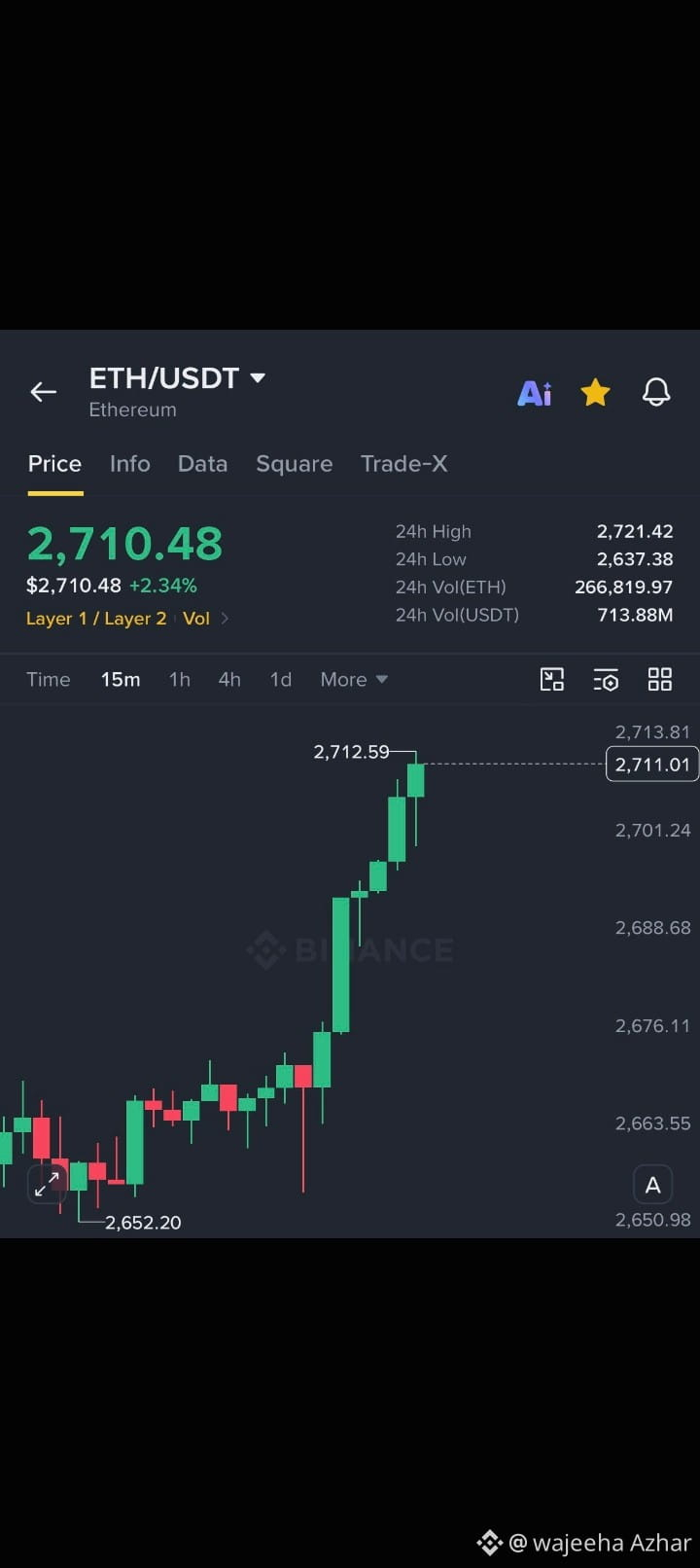The width and height of the screenshot is (700, 1568).
Task: Expand chart to fullscreen
Action: coord(47,1183)
